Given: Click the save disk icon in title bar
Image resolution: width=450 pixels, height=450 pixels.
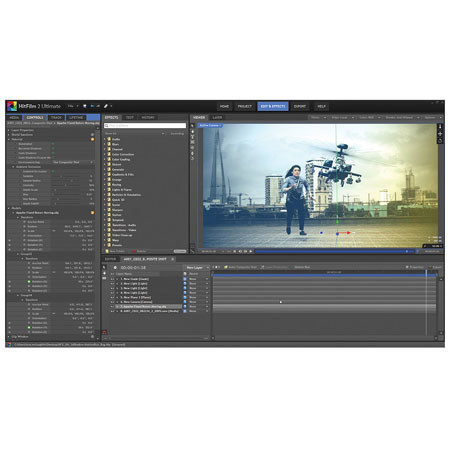Looking at the screenshot, I should [x=85, y=106].
